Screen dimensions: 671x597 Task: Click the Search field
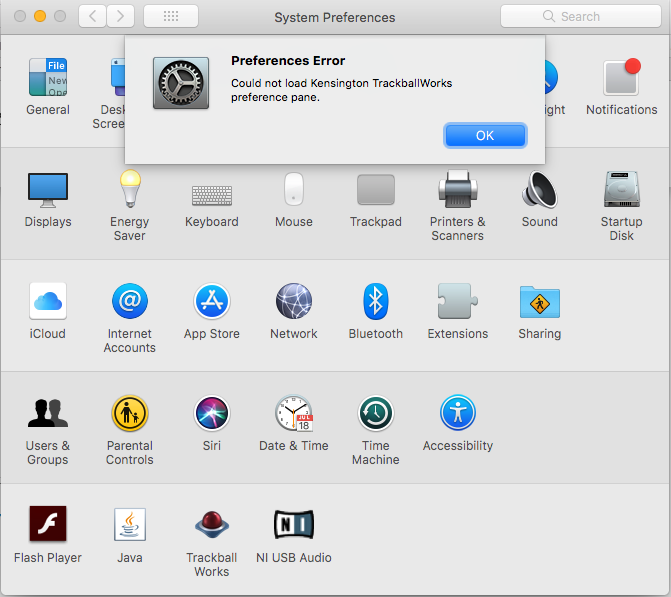pos(581,16)
